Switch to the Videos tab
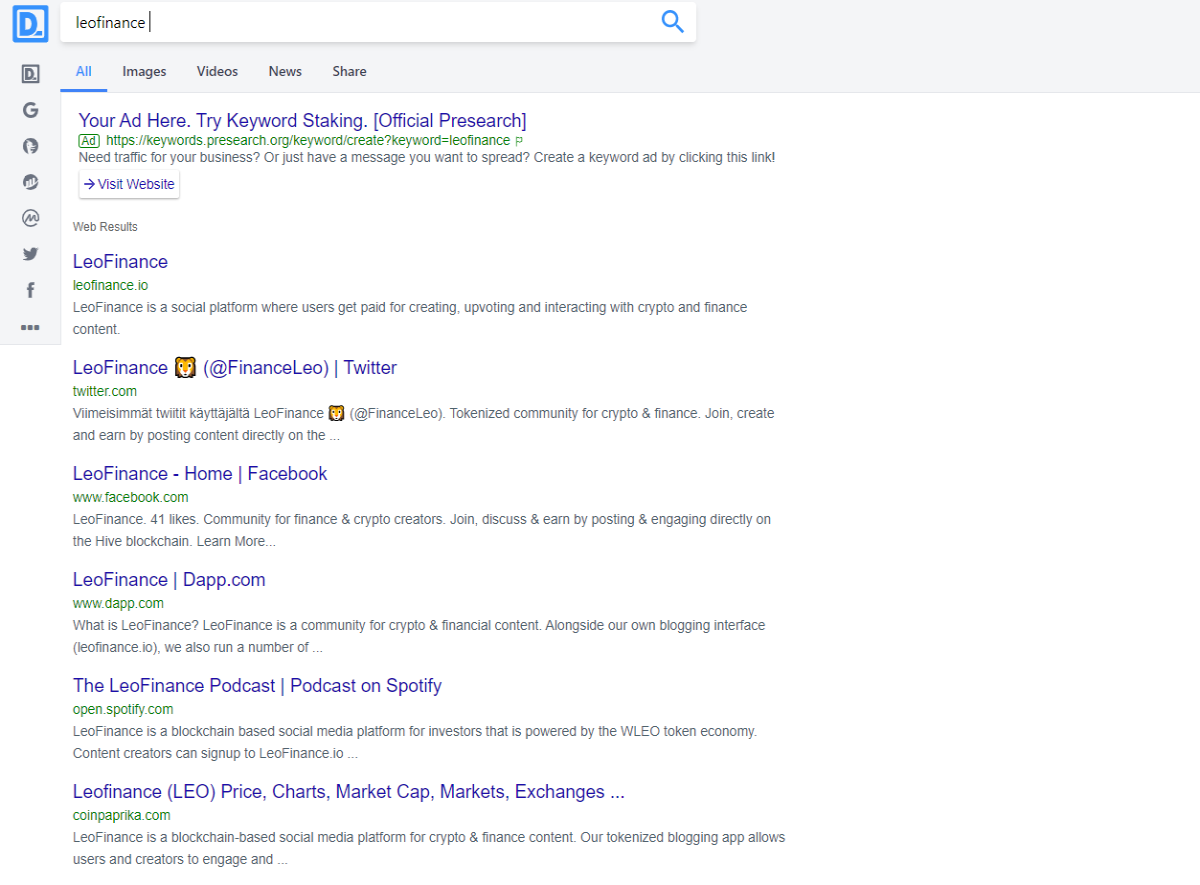This screenshot has width=1200, height=885. pos(217,71)
